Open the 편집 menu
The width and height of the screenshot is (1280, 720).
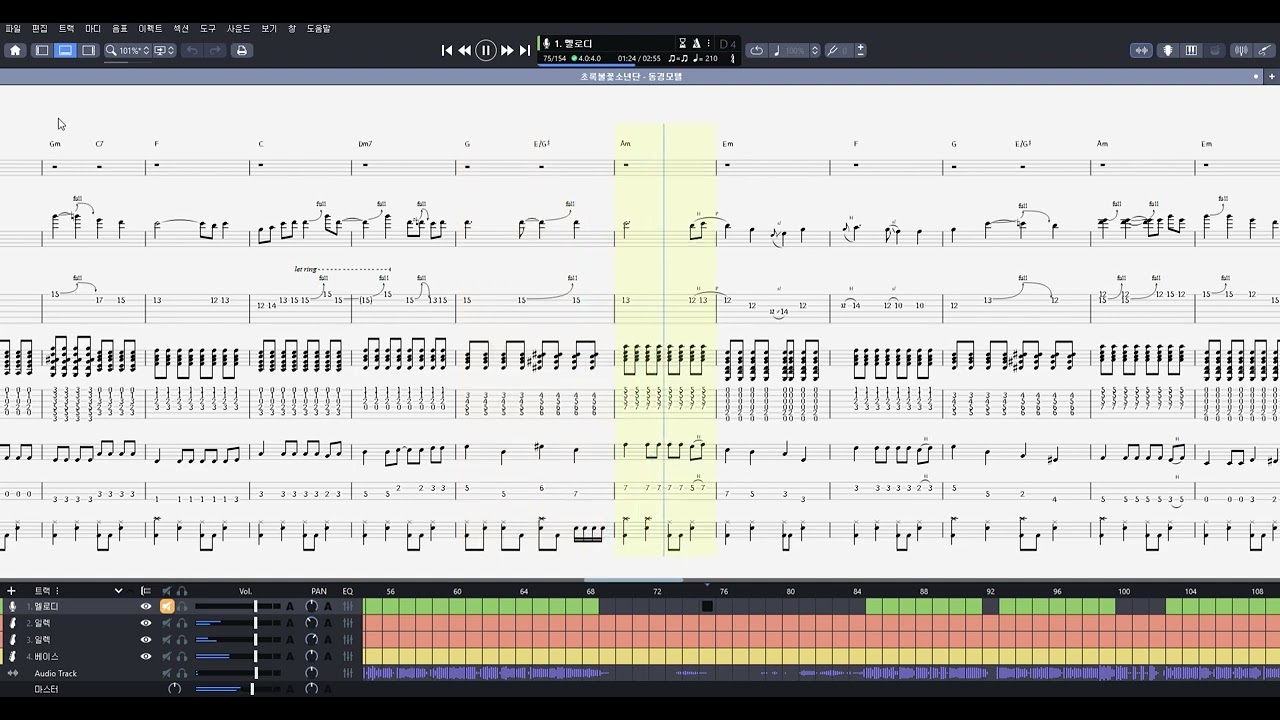tap(40, 29)
